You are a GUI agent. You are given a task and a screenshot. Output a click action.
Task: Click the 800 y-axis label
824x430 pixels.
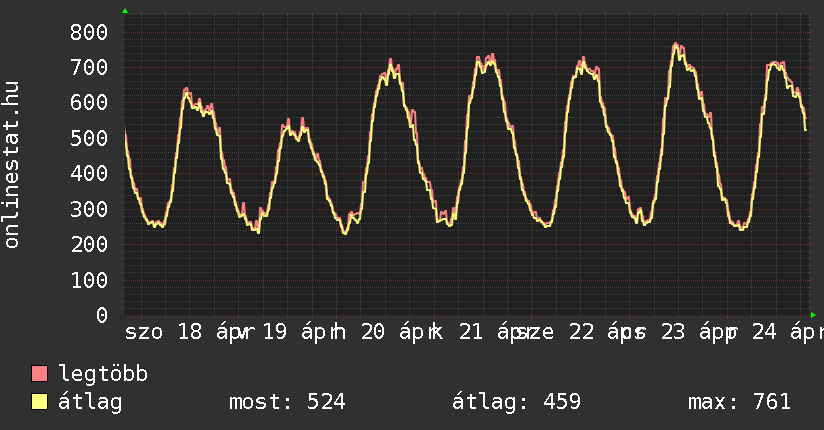tap(88, 32)
